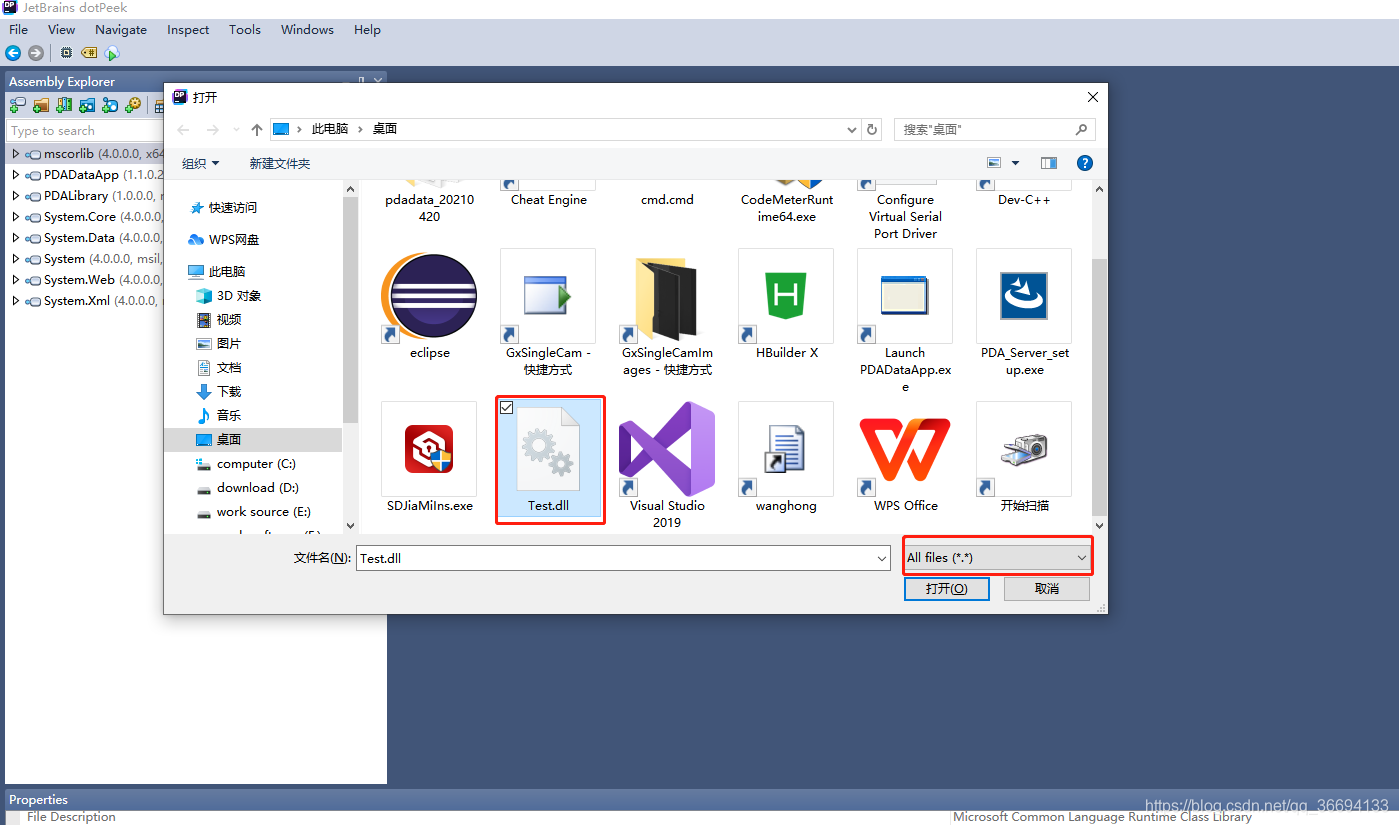
Task: Click Open from GAC books icon
Action: (63, 105)
